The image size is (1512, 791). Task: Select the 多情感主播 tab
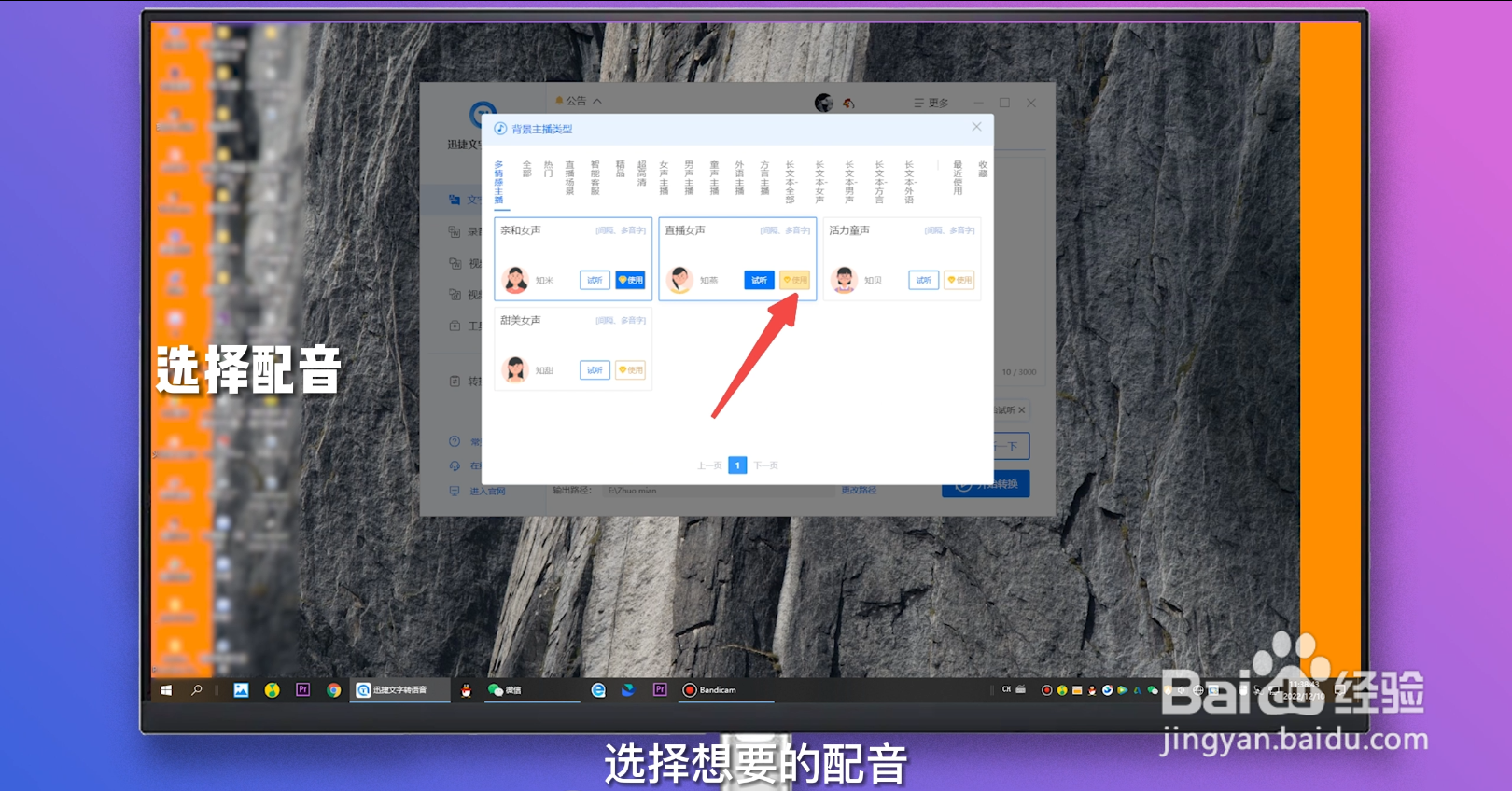(498, 182)
